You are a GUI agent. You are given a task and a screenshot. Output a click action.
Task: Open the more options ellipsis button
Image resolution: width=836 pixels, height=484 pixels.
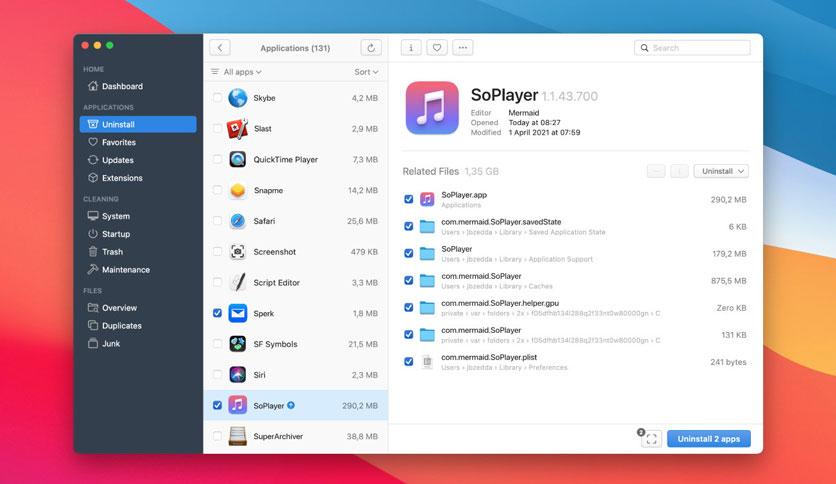coord(463,48)
